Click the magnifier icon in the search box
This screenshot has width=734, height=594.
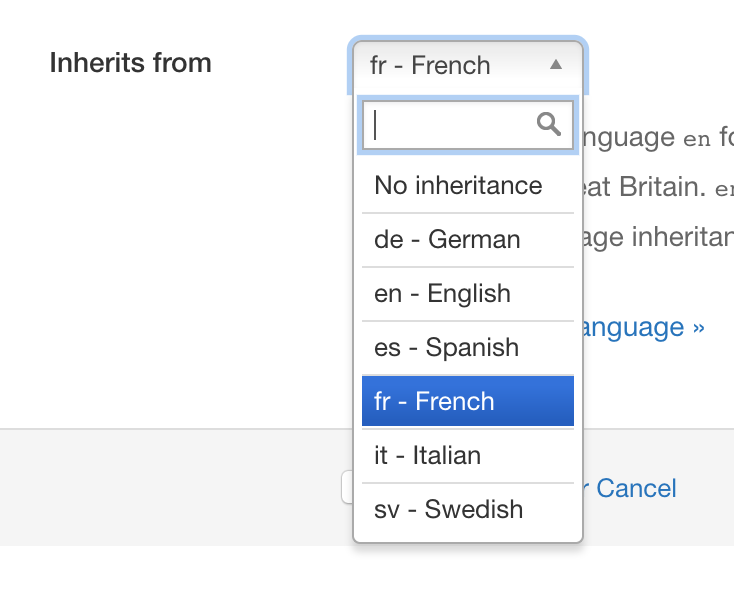(x=549, y=125)
